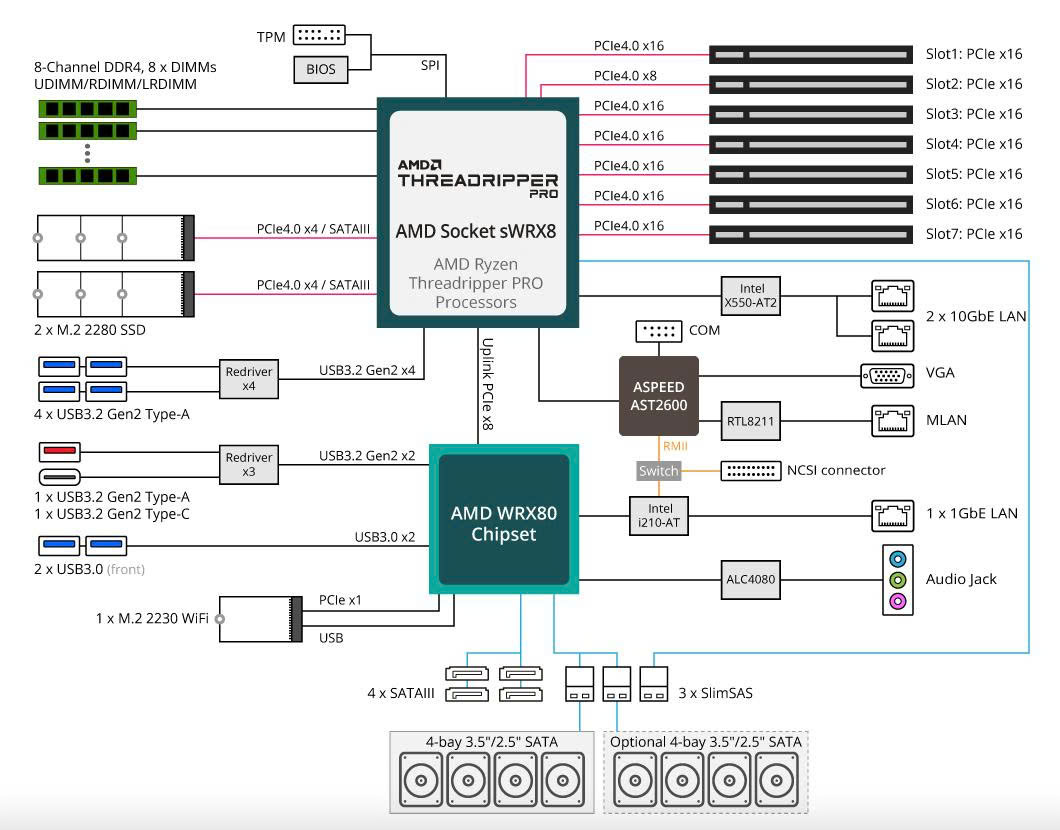Select the M.2 2230 WiFi slot icon
This screenshot has height=830, width=1060.
[x=259, y=618]
